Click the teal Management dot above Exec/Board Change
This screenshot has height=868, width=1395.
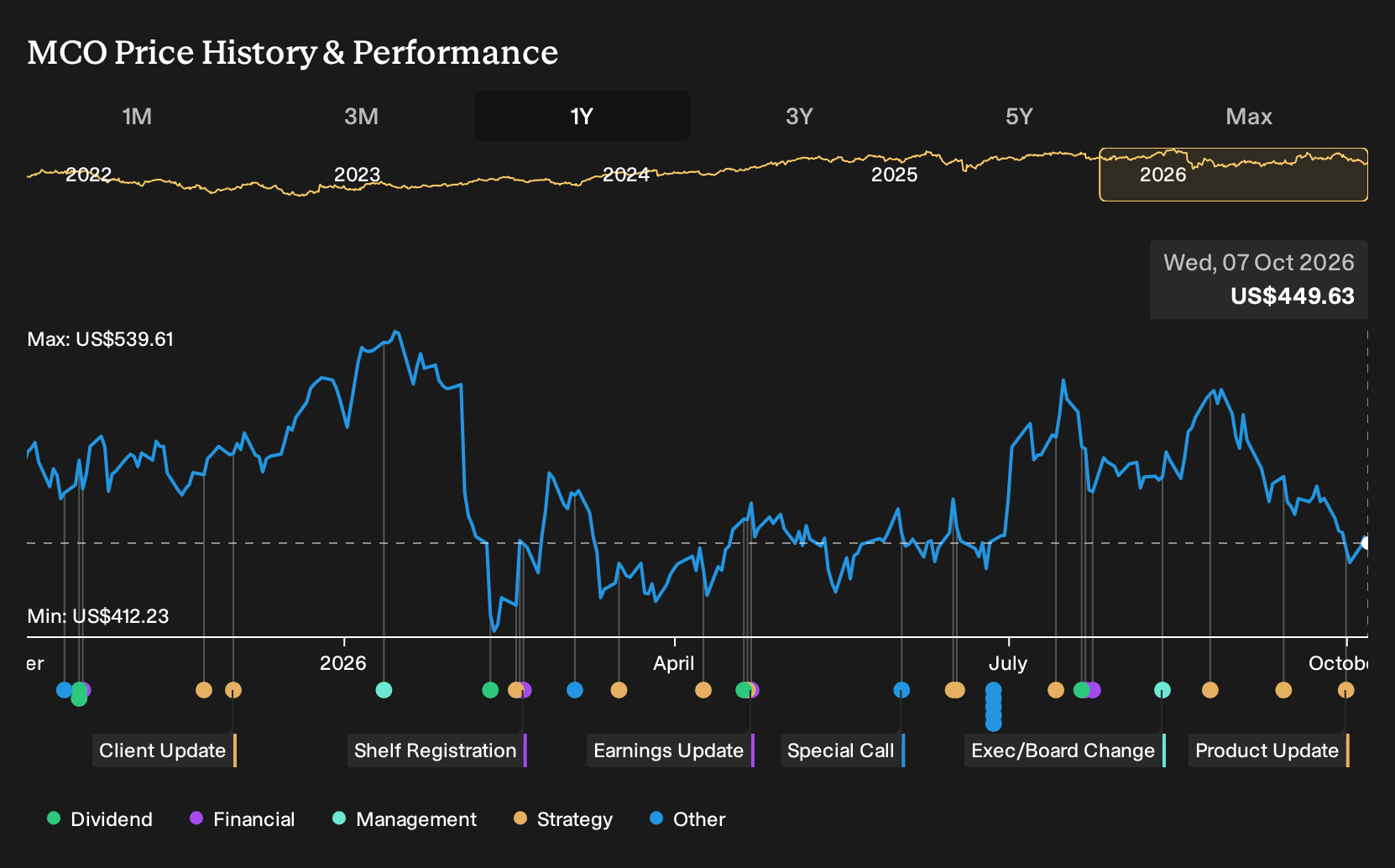(1162, 690)
